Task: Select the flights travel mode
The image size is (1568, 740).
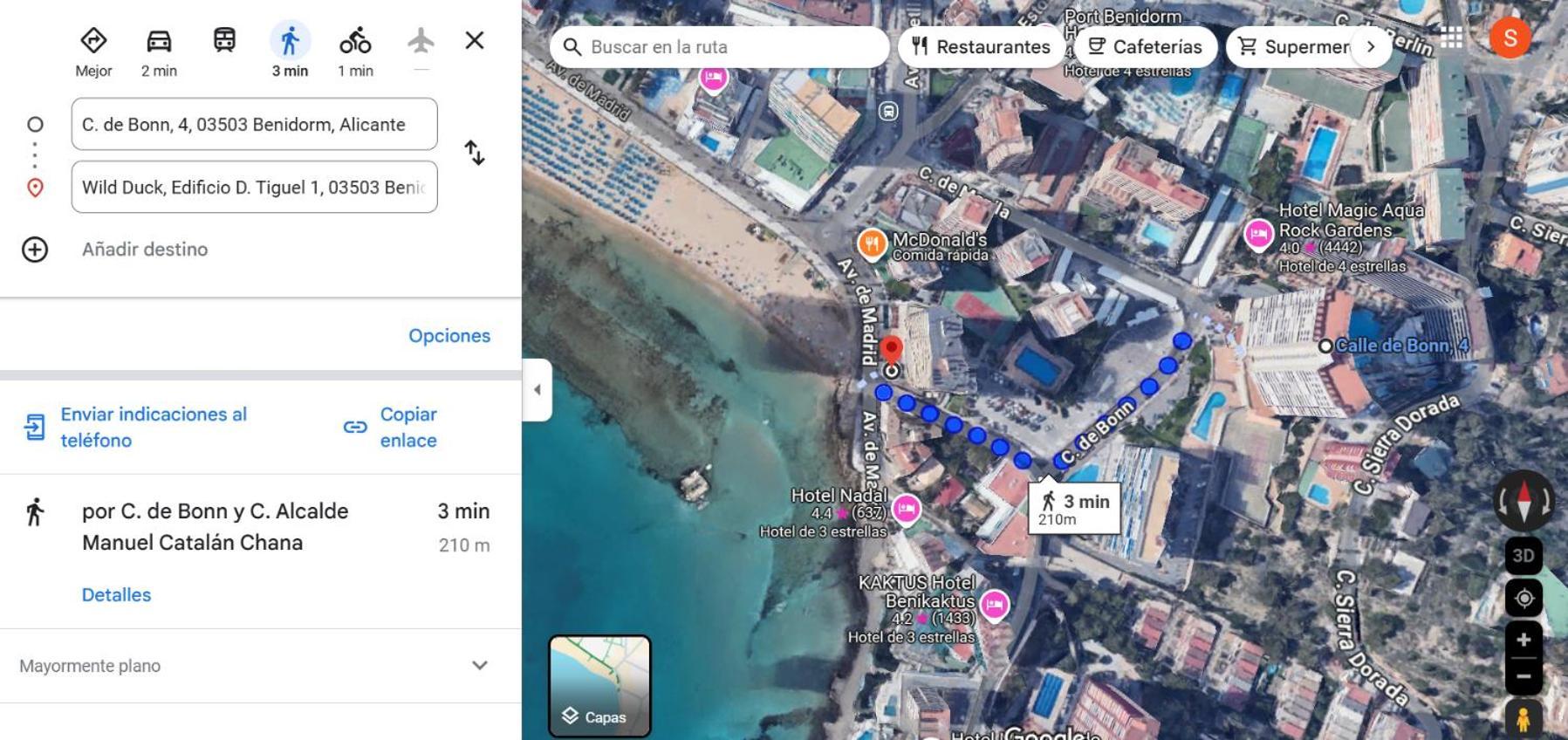Action: click(421, 41)
